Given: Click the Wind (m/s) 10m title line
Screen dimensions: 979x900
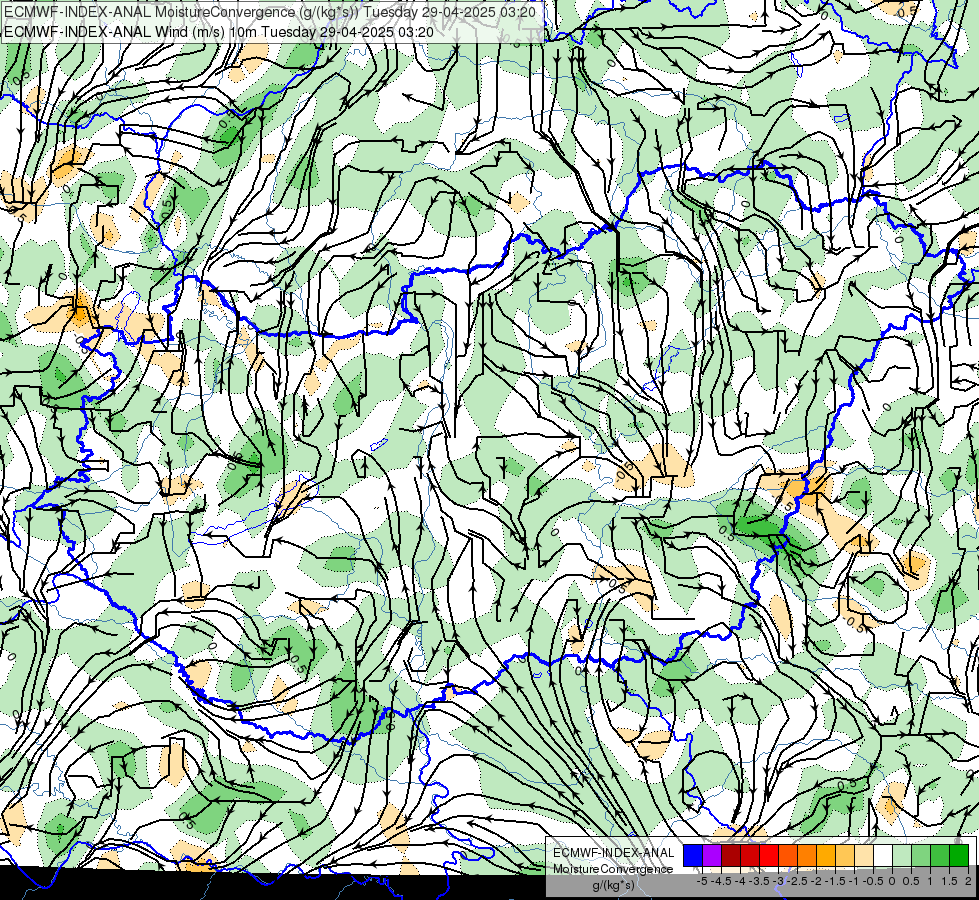Looking at the screenshot, I should point(219,31).
